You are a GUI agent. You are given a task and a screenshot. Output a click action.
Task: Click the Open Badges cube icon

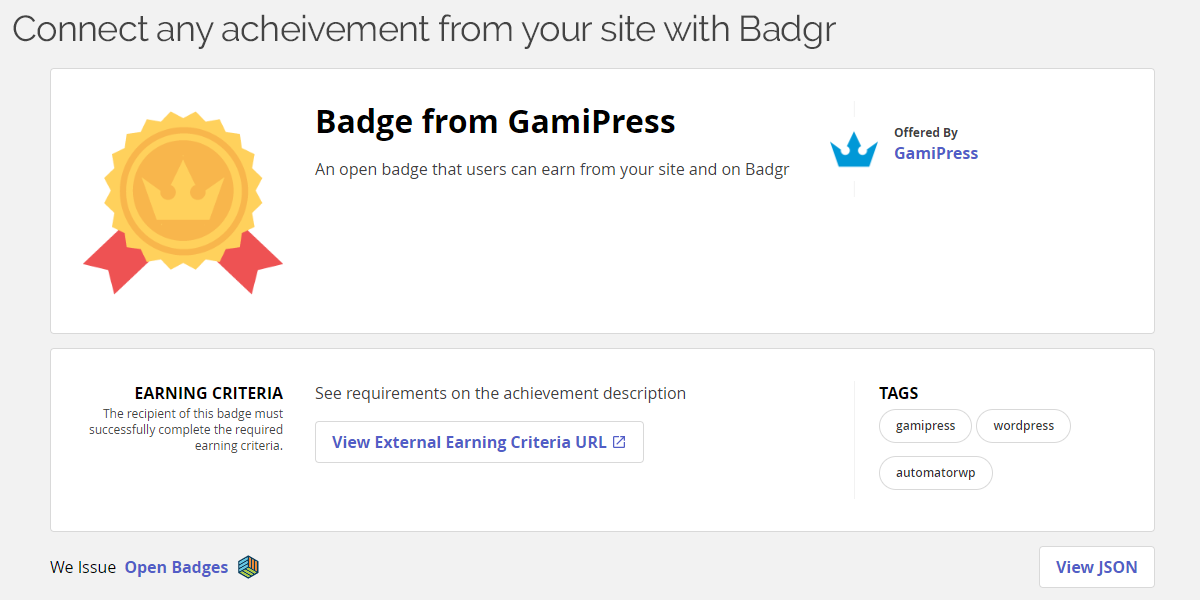point(249,568)
